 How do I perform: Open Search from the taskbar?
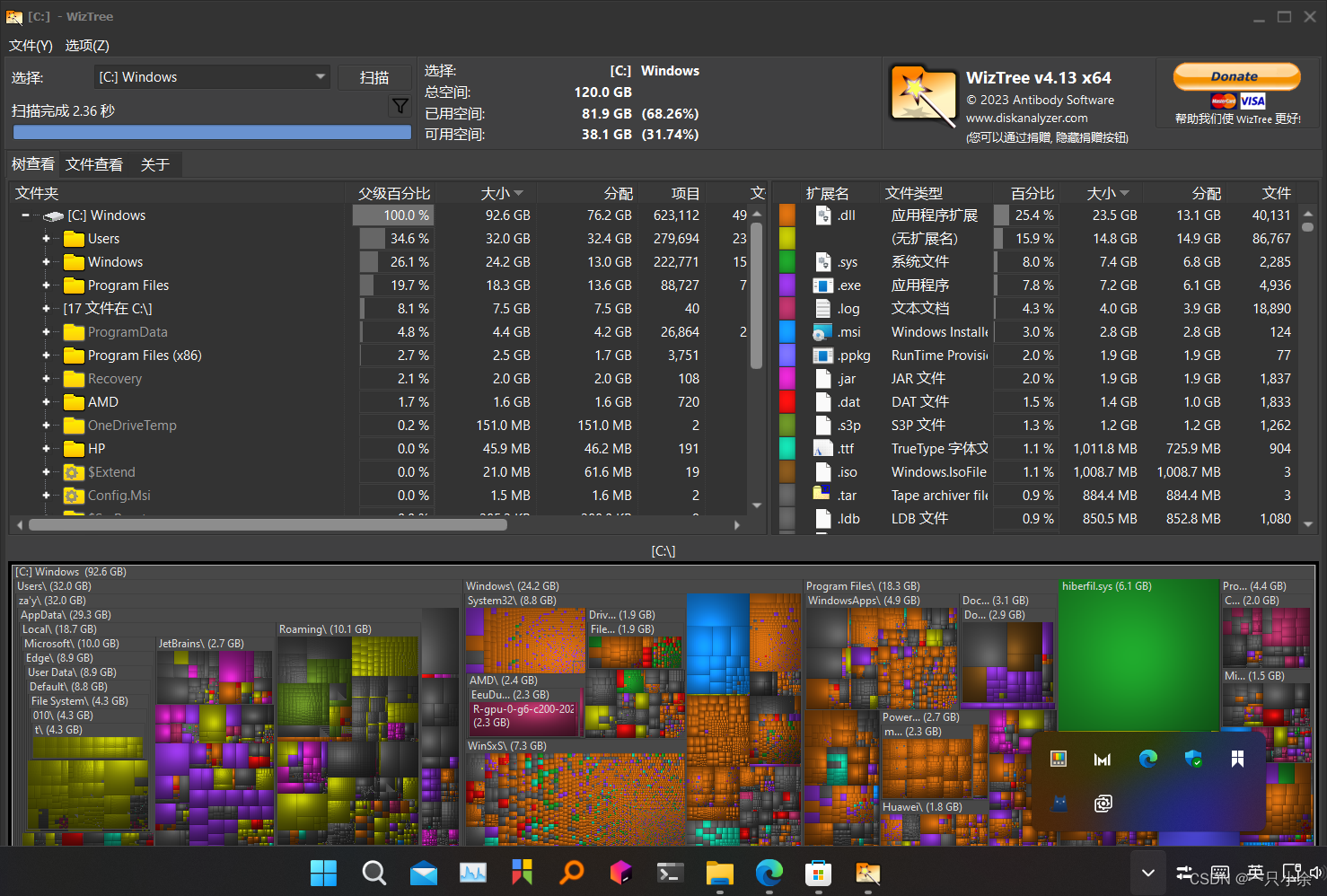373,873
